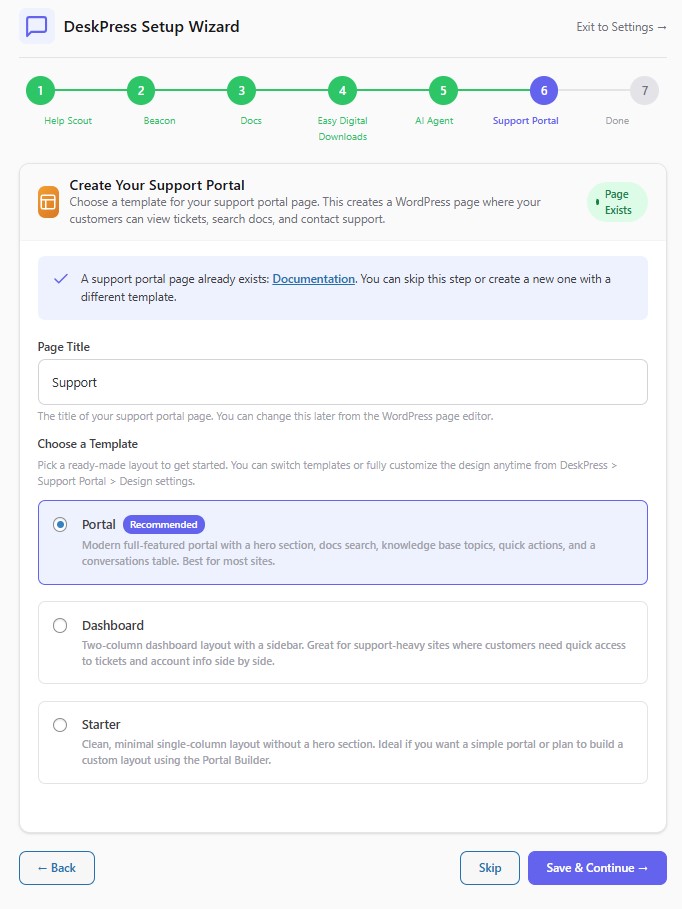Open step 4 Easy Digital Downloads

pyautogui.click(x=342, y=91)
